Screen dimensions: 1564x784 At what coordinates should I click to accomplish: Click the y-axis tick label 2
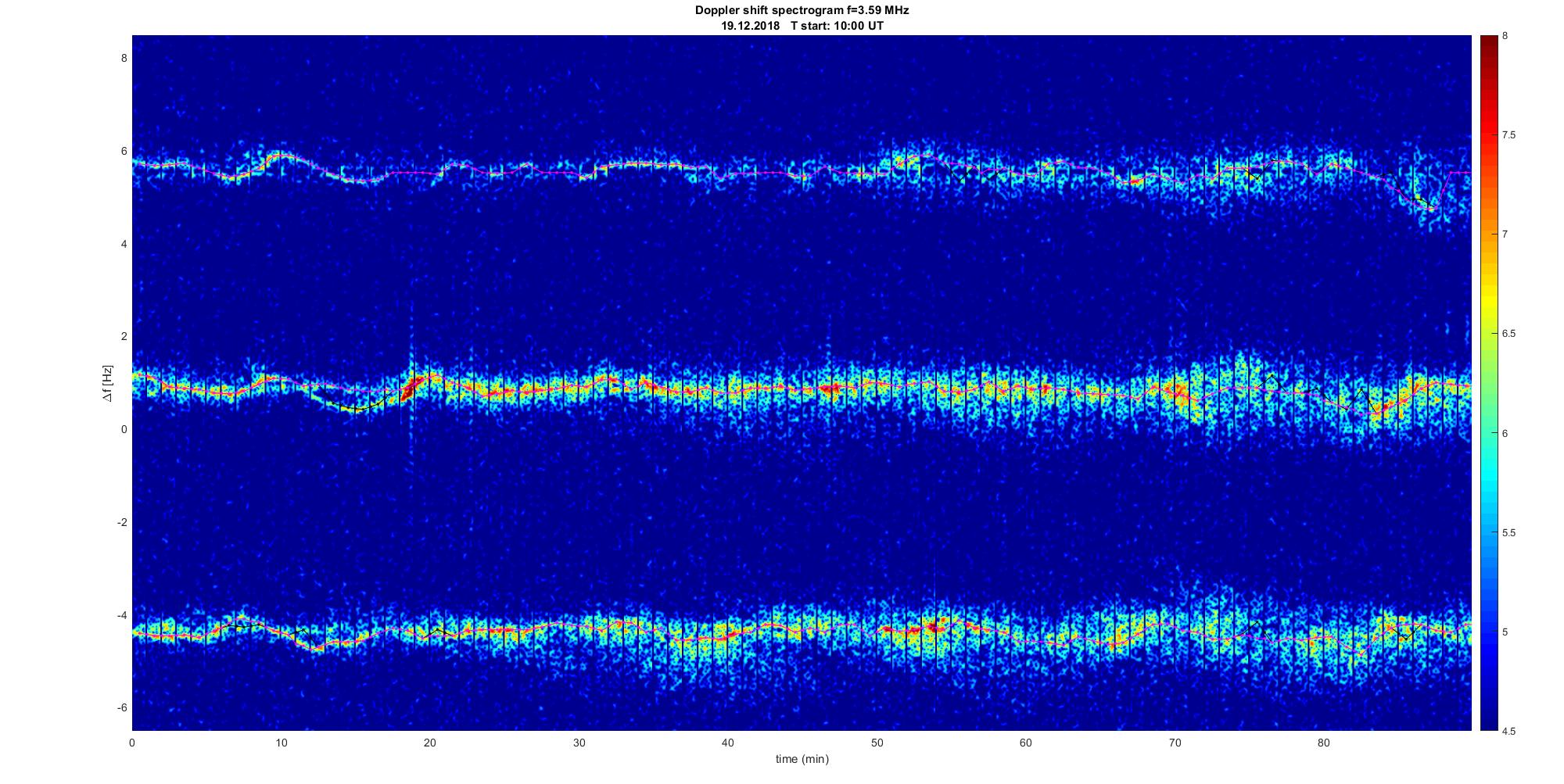124,336
